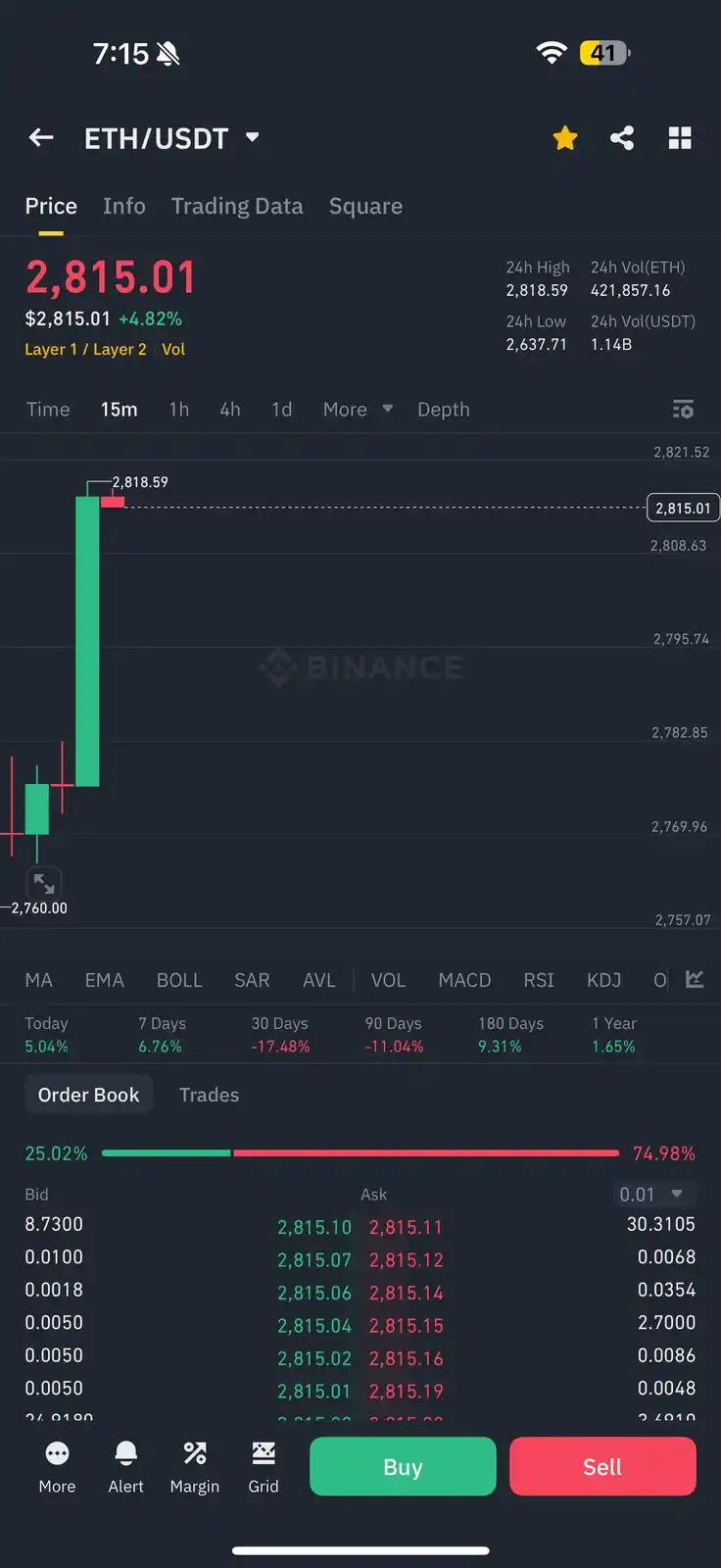This screenshot has width=721, height=1568.
Task: Tap the red Sell button
Action: point(602,1466)
